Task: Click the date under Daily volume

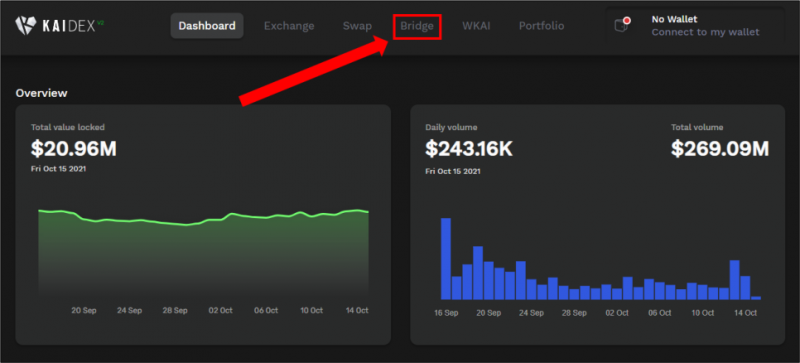Action: pyautogui.click(x=453, y=172)
